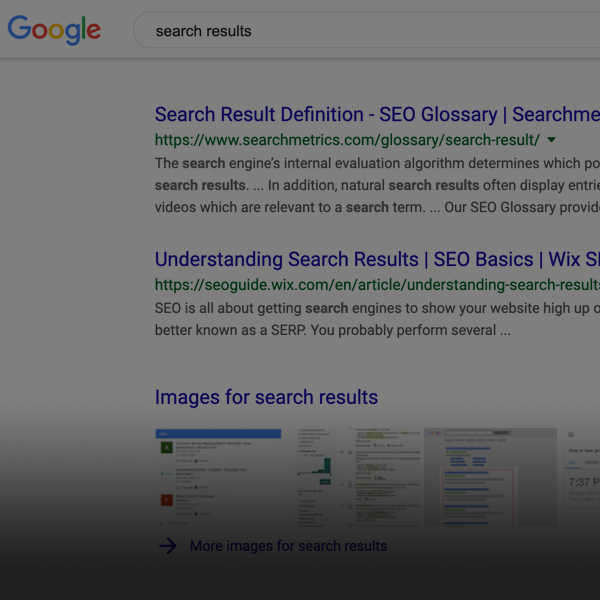Image resolution: width=600 pixels, height=600 pixels.
Task: Open 'Images for search results' heading link
Action: 266,397
